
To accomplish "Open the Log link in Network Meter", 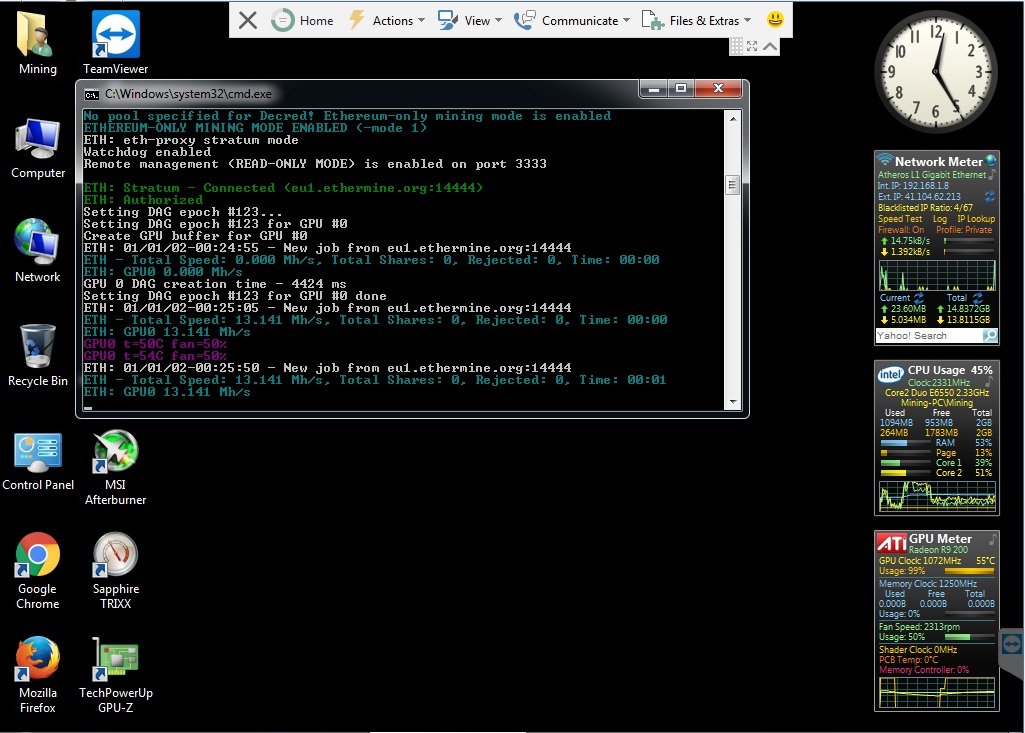I will [939, 219].
